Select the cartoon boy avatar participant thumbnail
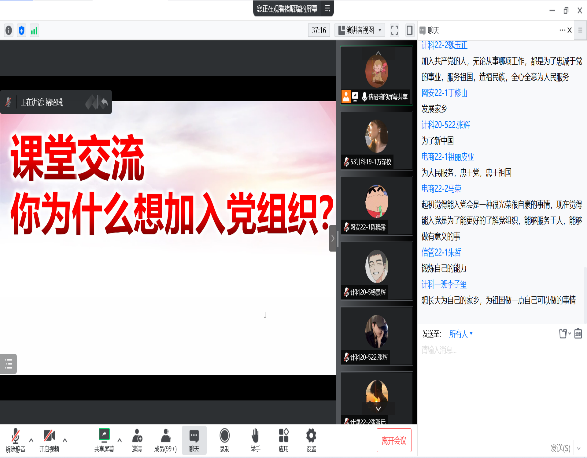This screenshot has height=458, width=587. click(x=376, y=206)
